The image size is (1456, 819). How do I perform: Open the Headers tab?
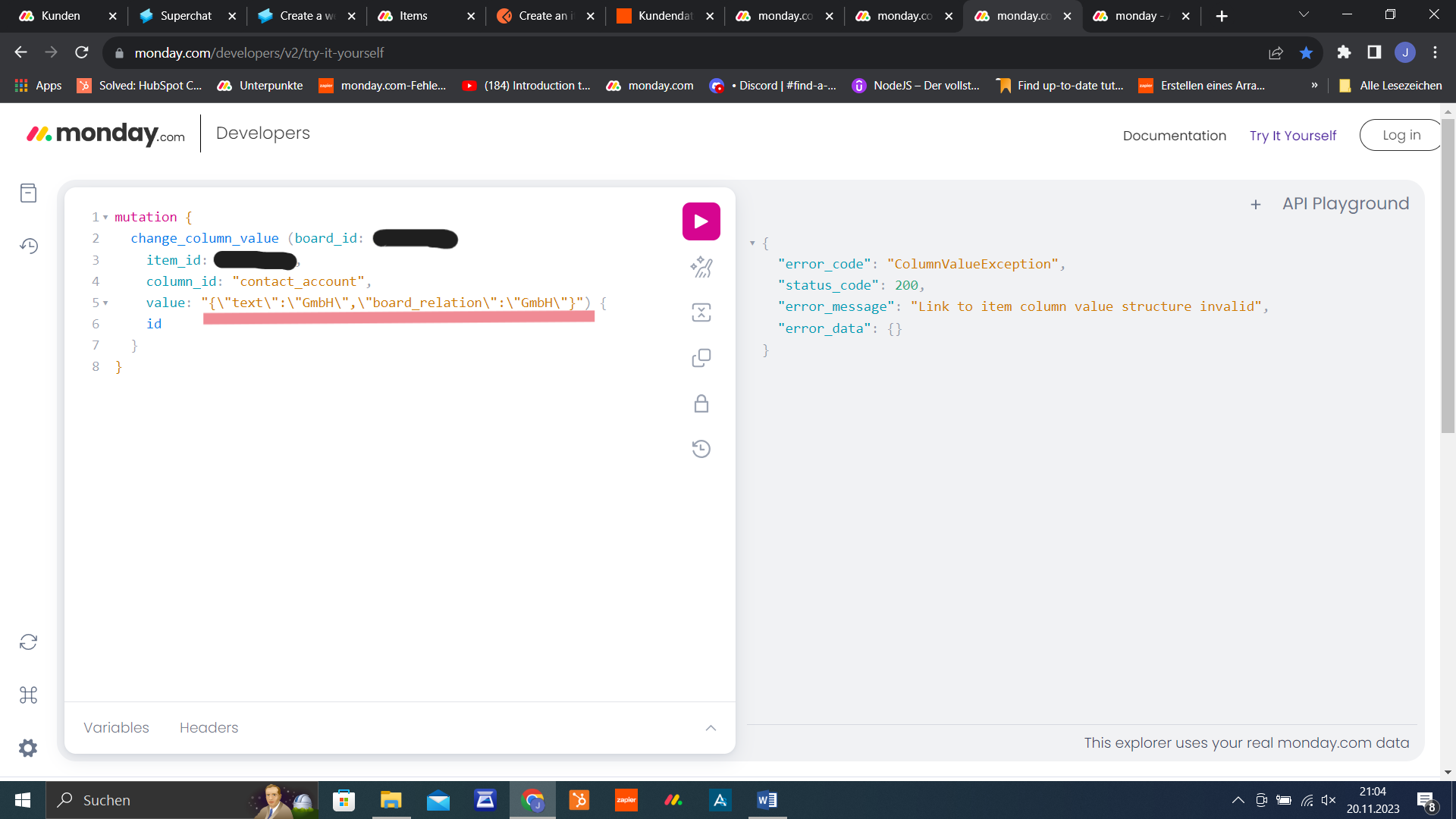209,728
